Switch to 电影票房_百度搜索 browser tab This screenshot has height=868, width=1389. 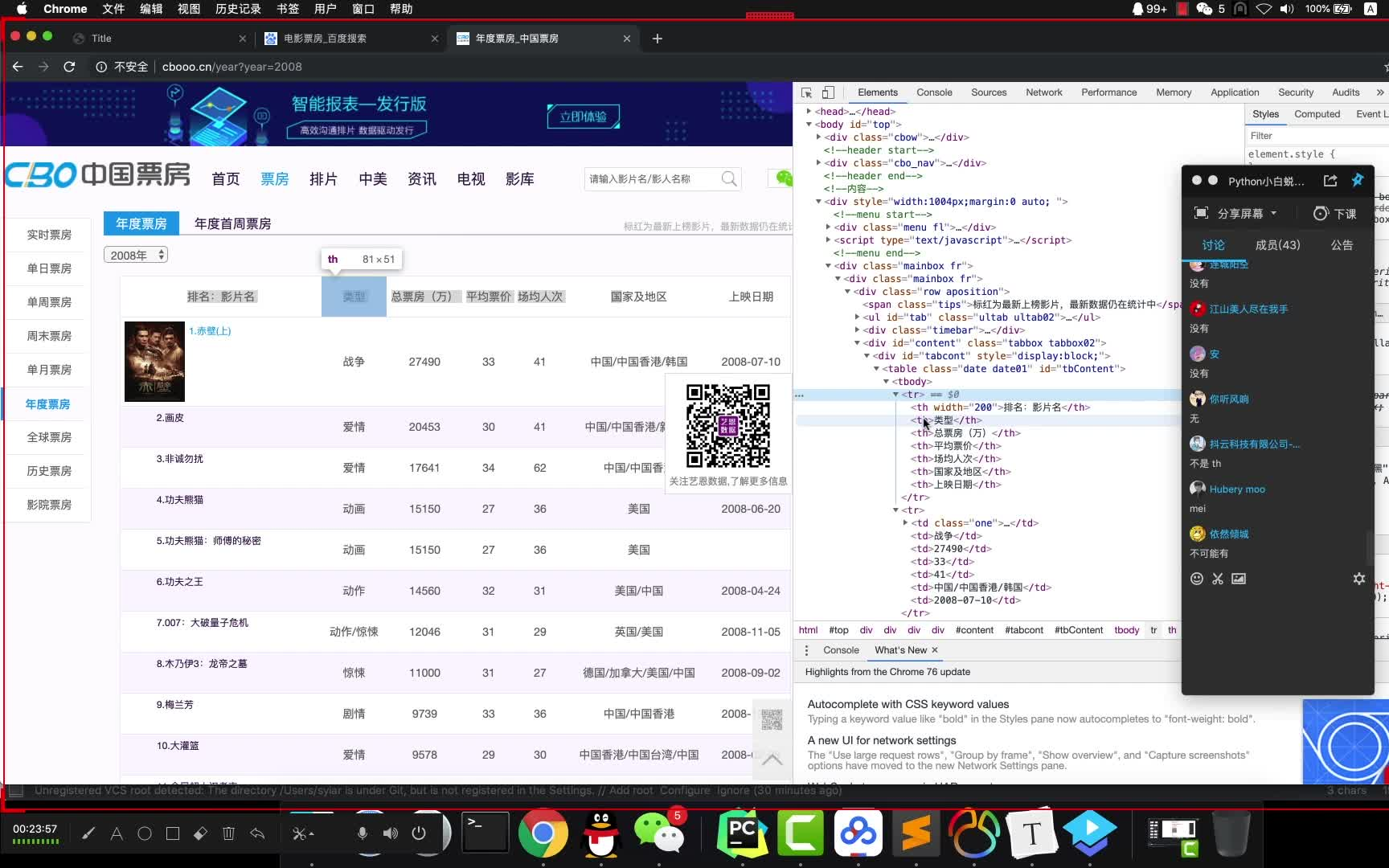[349, 39]
